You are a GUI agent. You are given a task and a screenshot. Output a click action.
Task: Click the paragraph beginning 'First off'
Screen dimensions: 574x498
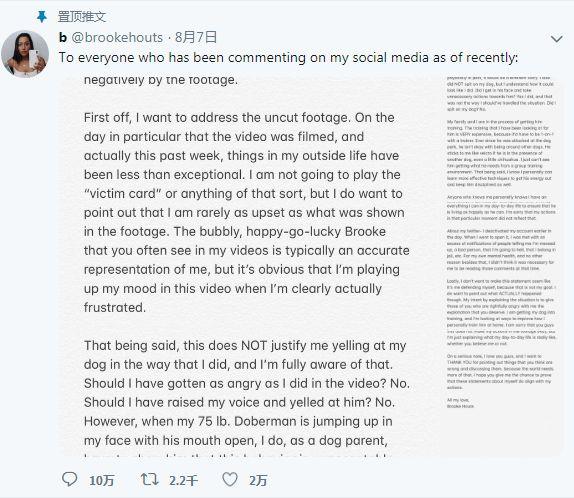tap(247, 212)
